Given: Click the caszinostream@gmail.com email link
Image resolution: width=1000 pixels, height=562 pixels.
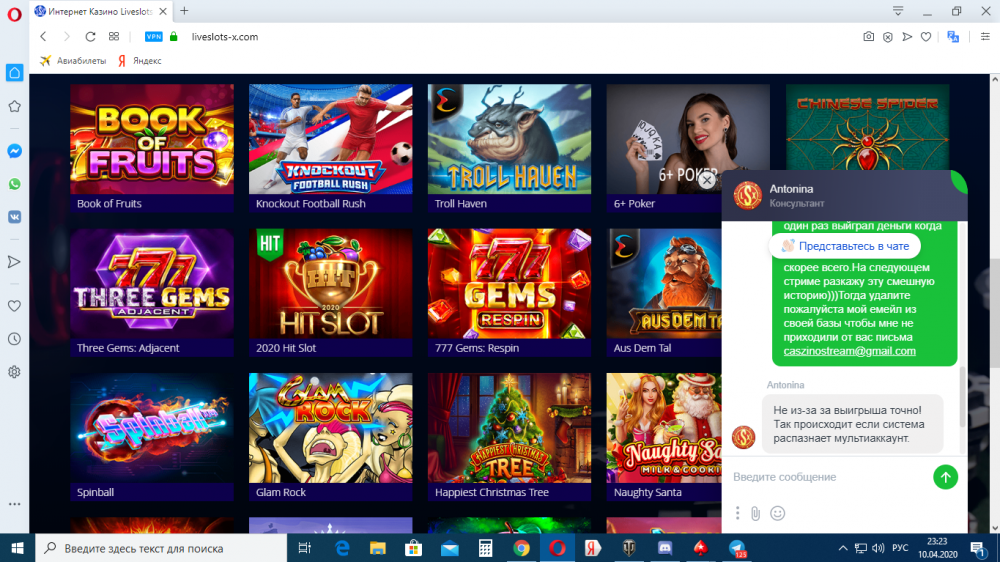Looking at the screenshot, I should (849, 351).
